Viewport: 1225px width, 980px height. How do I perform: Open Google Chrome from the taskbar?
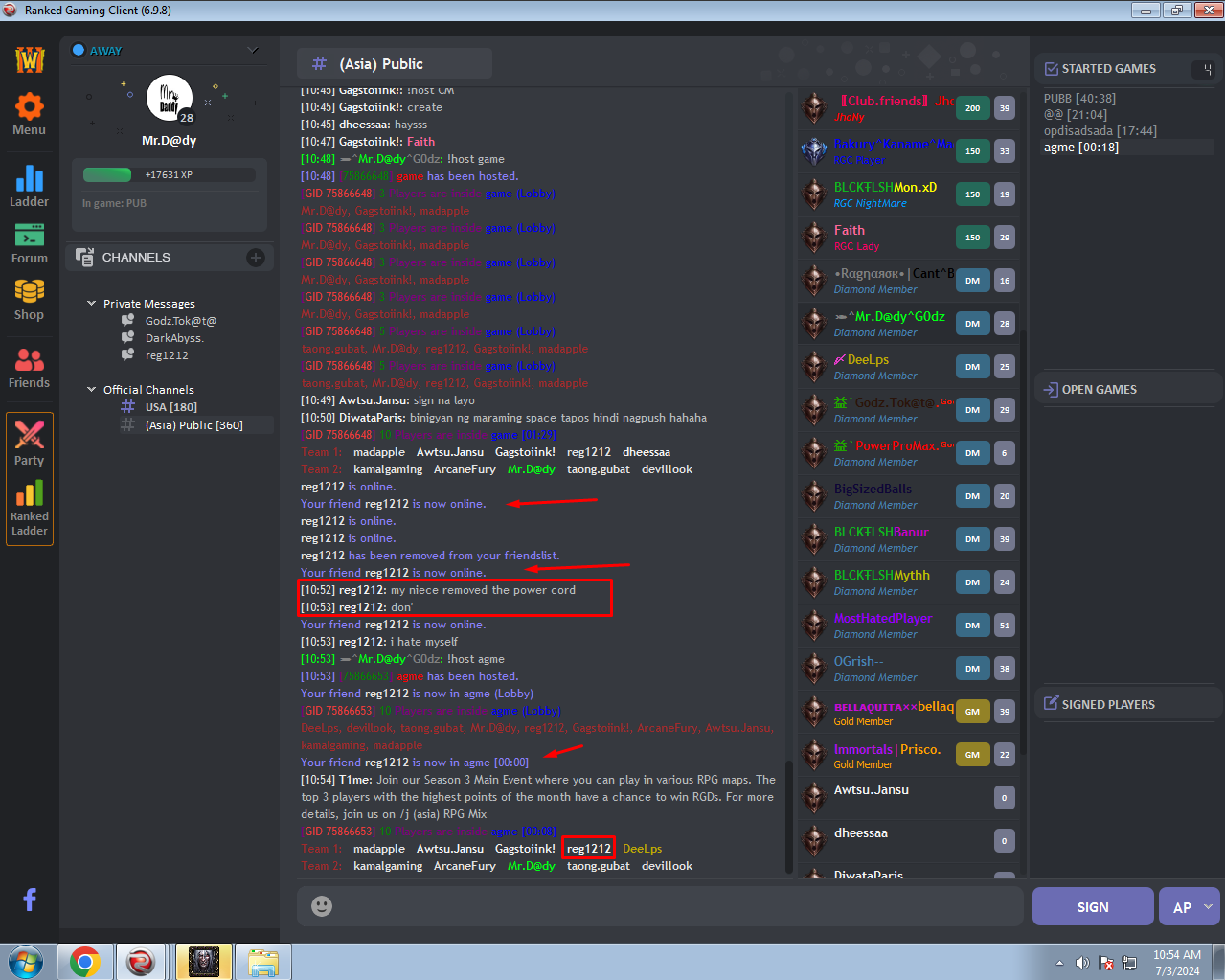[x=84, y=962]
